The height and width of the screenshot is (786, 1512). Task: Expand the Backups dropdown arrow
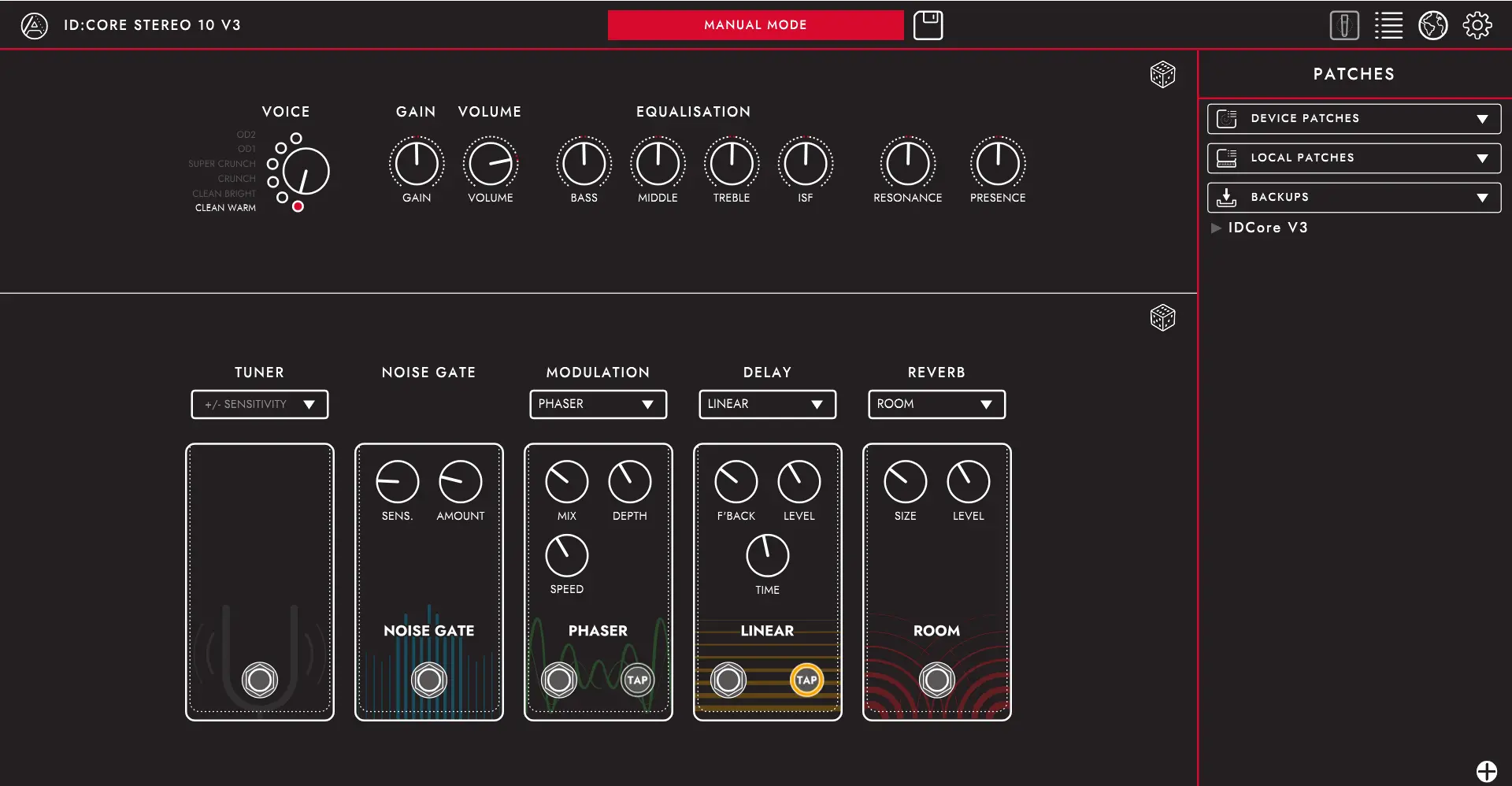tap(1482, 198)
